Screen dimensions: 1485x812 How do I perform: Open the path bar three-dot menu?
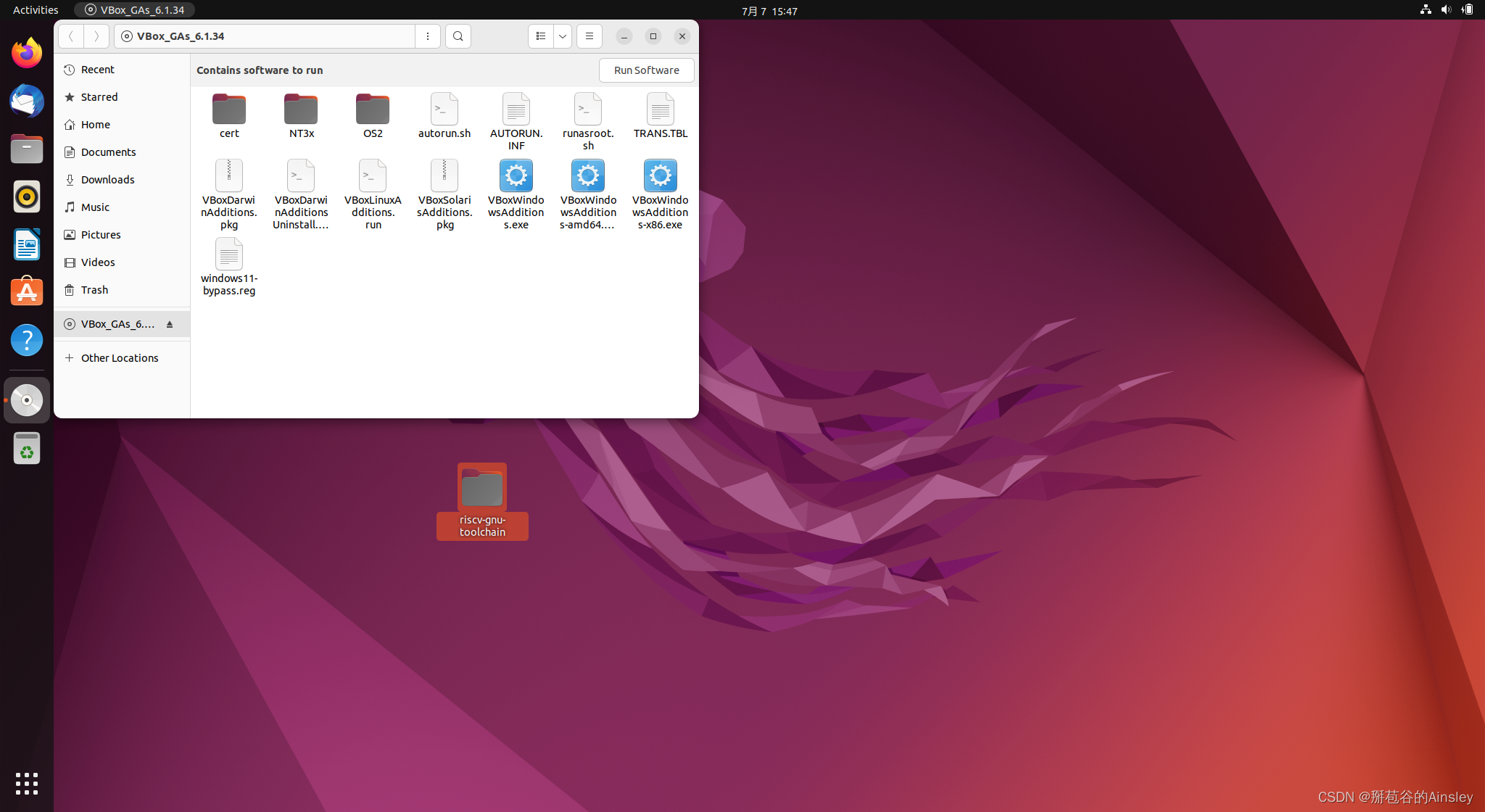click(428, 36)
